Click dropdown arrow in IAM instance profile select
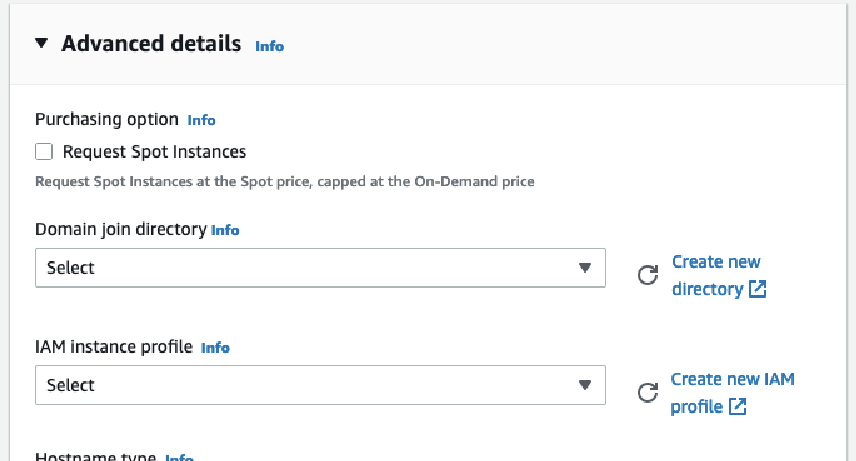The height and width of the screenshot is (461, 856). click(x=585, y=385)
